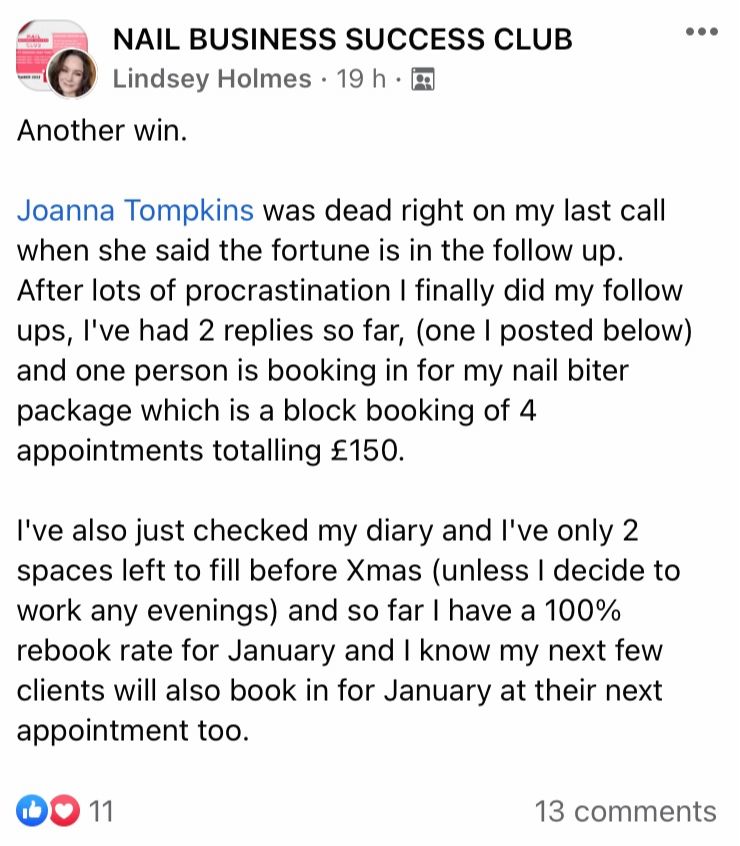Image resolution: width=740 pixels, height=846 pixels.
Task: Open the 13 comments thread
Action: point(626,811)
